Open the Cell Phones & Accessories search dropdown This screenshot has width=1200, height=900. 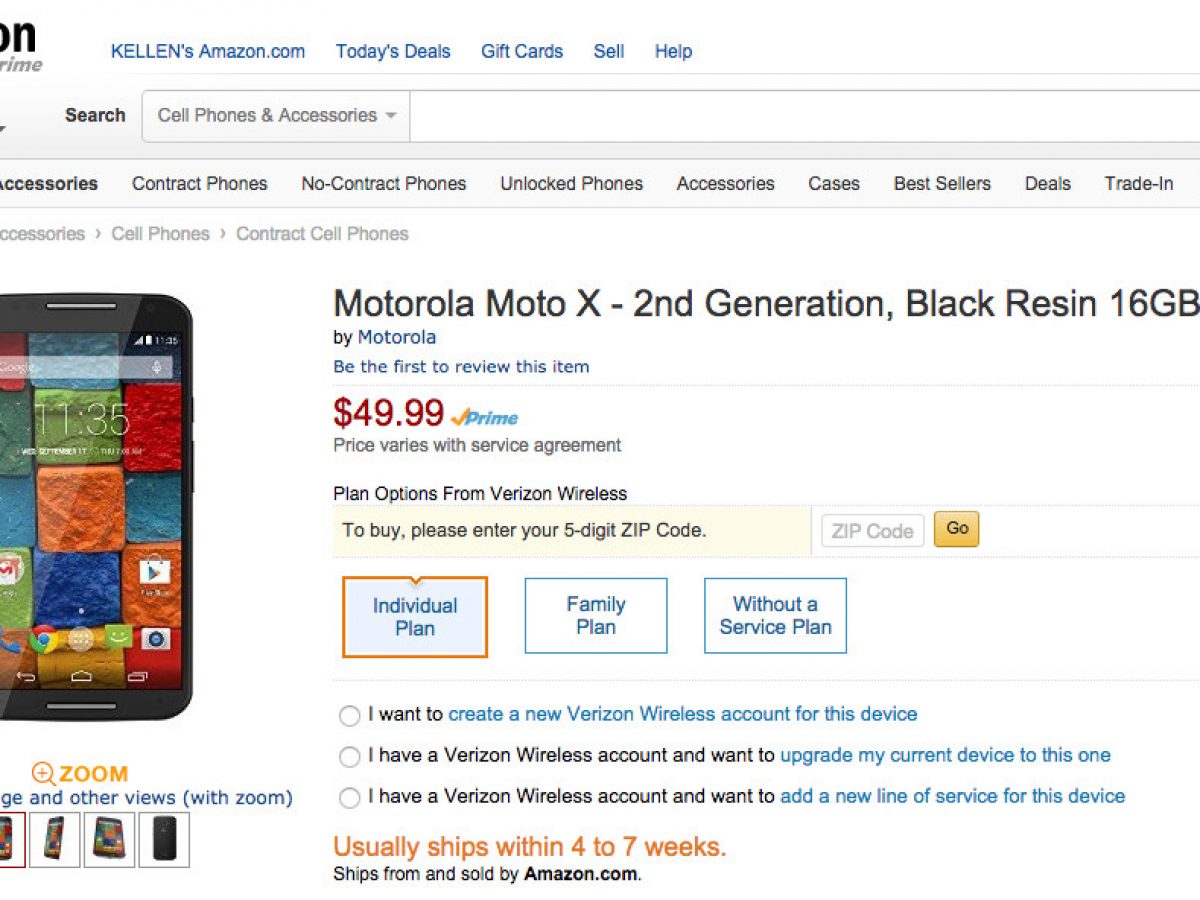pyautogui.click(x=276, y=115)
